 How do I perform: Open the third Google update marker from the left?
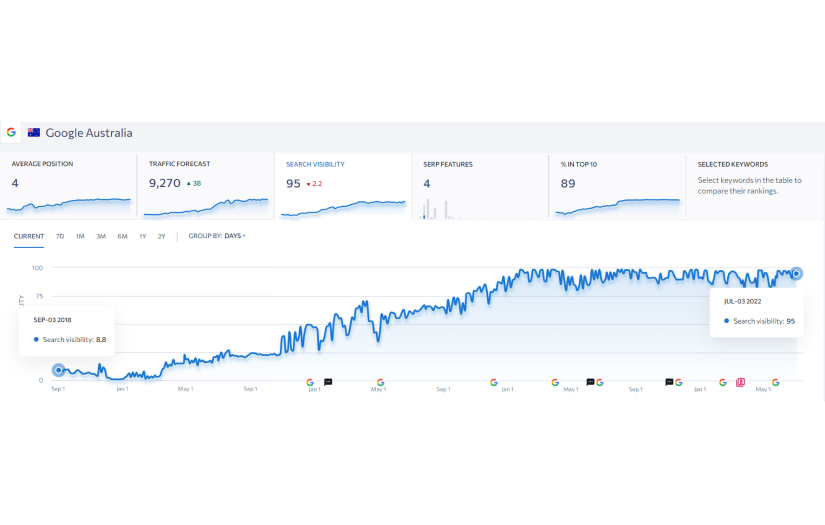click(x=494, y=382)
